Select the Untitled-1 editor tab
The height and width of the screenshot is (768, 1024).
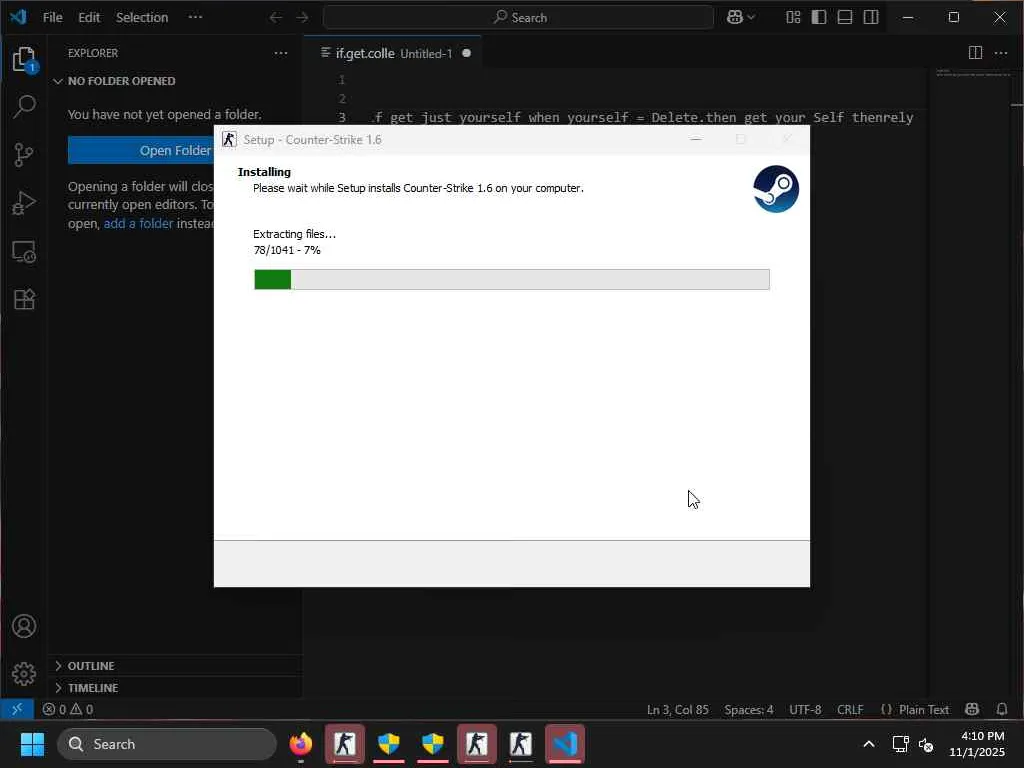[x=394, y=53]
